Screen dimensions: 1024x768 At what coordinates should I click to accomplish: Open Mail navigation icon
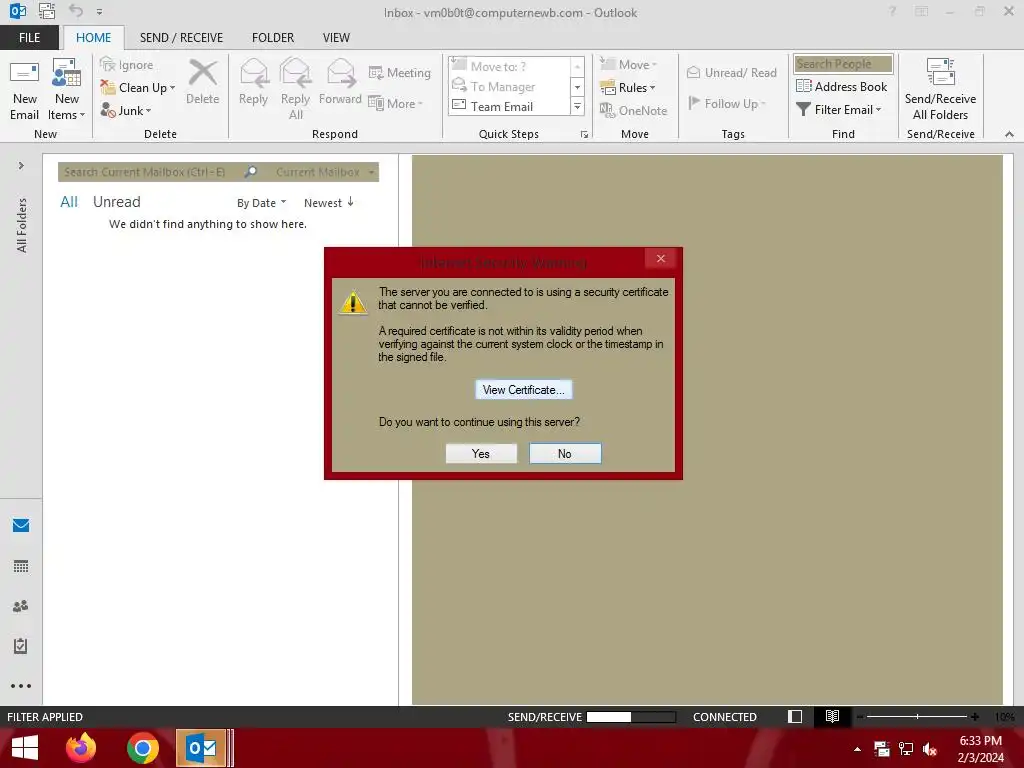21,525
